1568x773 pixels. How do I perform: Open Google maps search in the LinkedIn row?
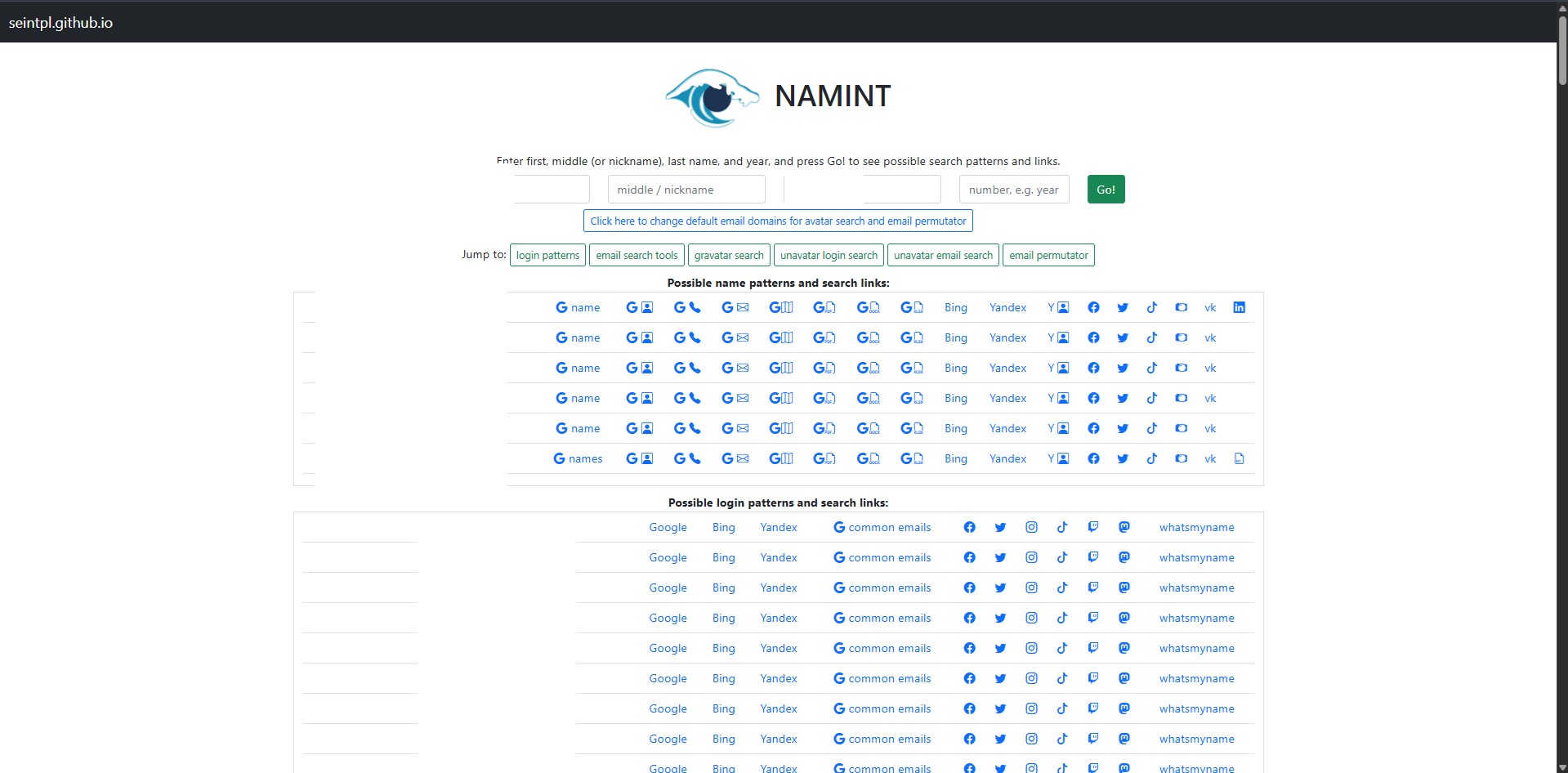781,307
